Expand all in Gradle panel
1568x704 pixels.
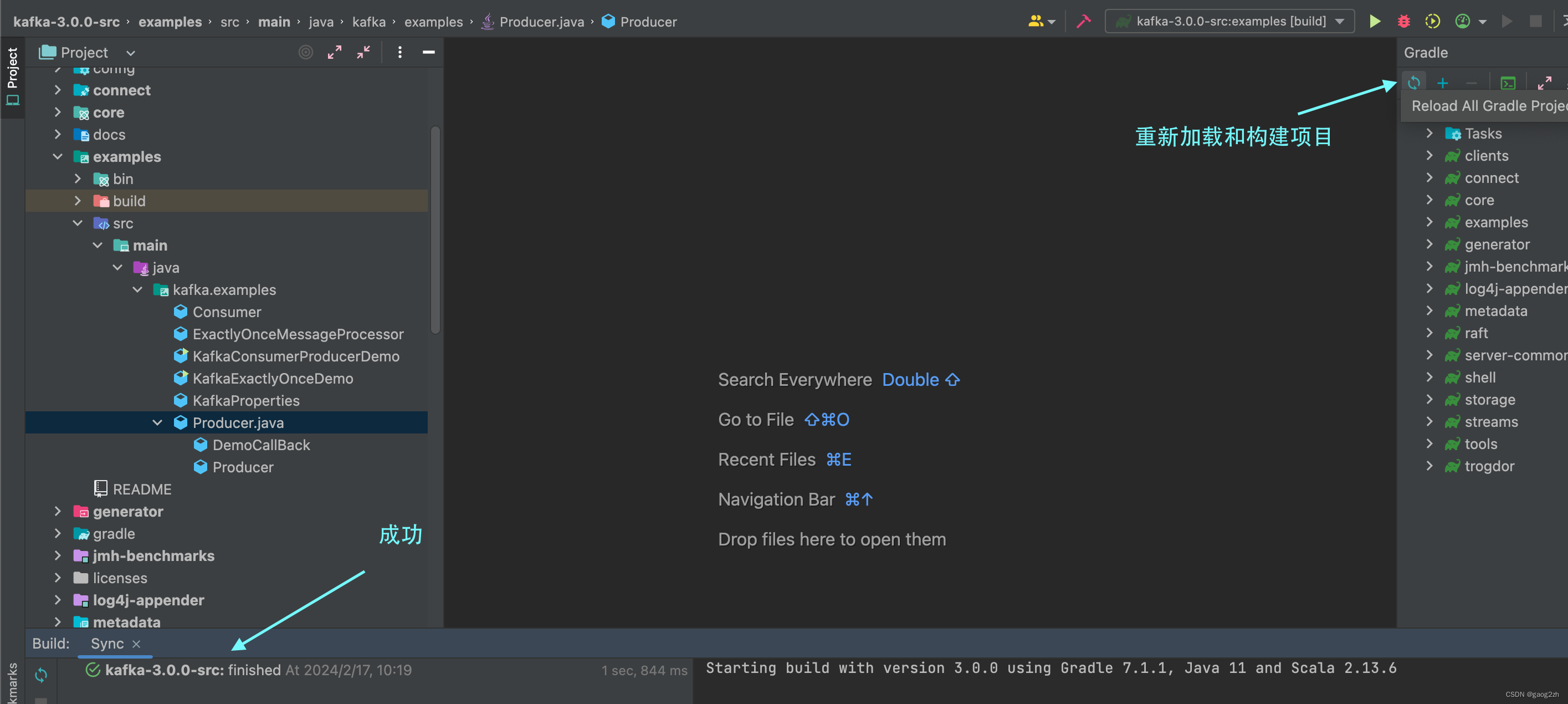(1544, 83)
